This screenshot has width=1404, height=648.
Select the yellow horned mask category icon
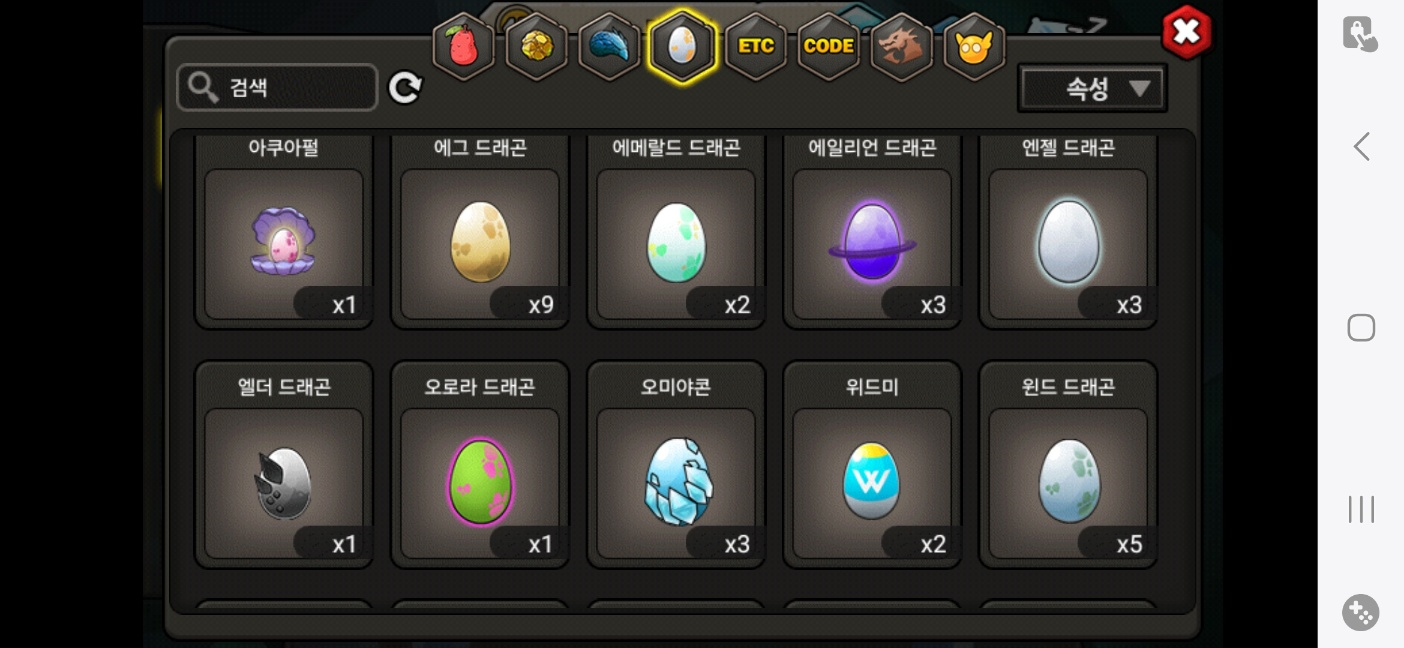coord(974,46)
